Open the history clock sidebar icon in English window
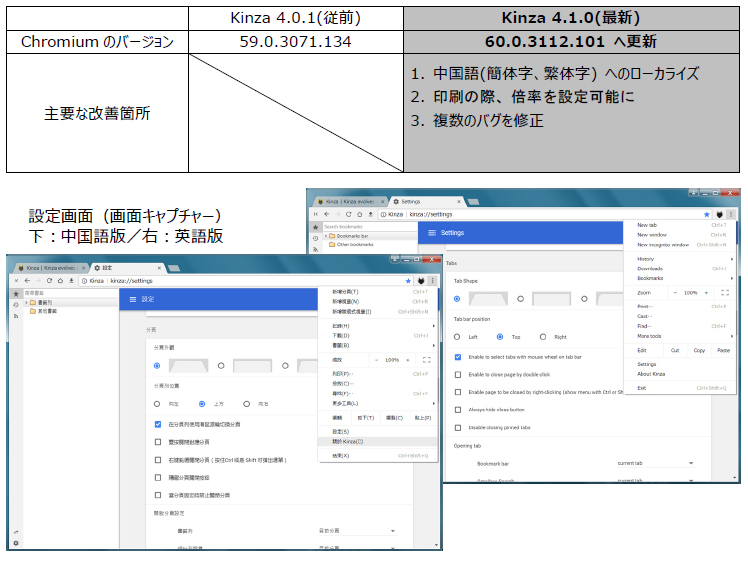 pyautogui.click(x=315, y=238)
